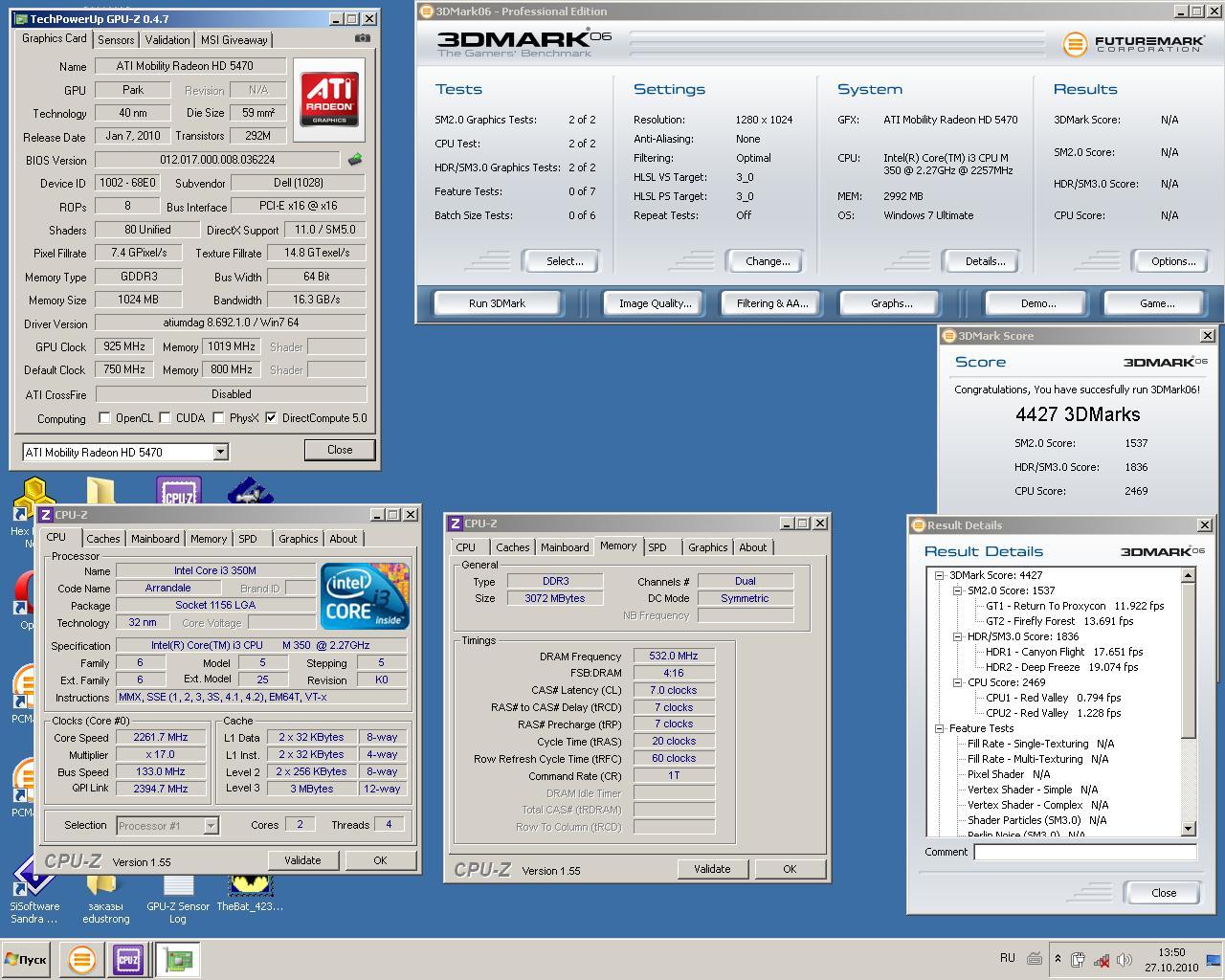Click the Run 3DMark button
Screen dimensions: 1225x980
497,303
